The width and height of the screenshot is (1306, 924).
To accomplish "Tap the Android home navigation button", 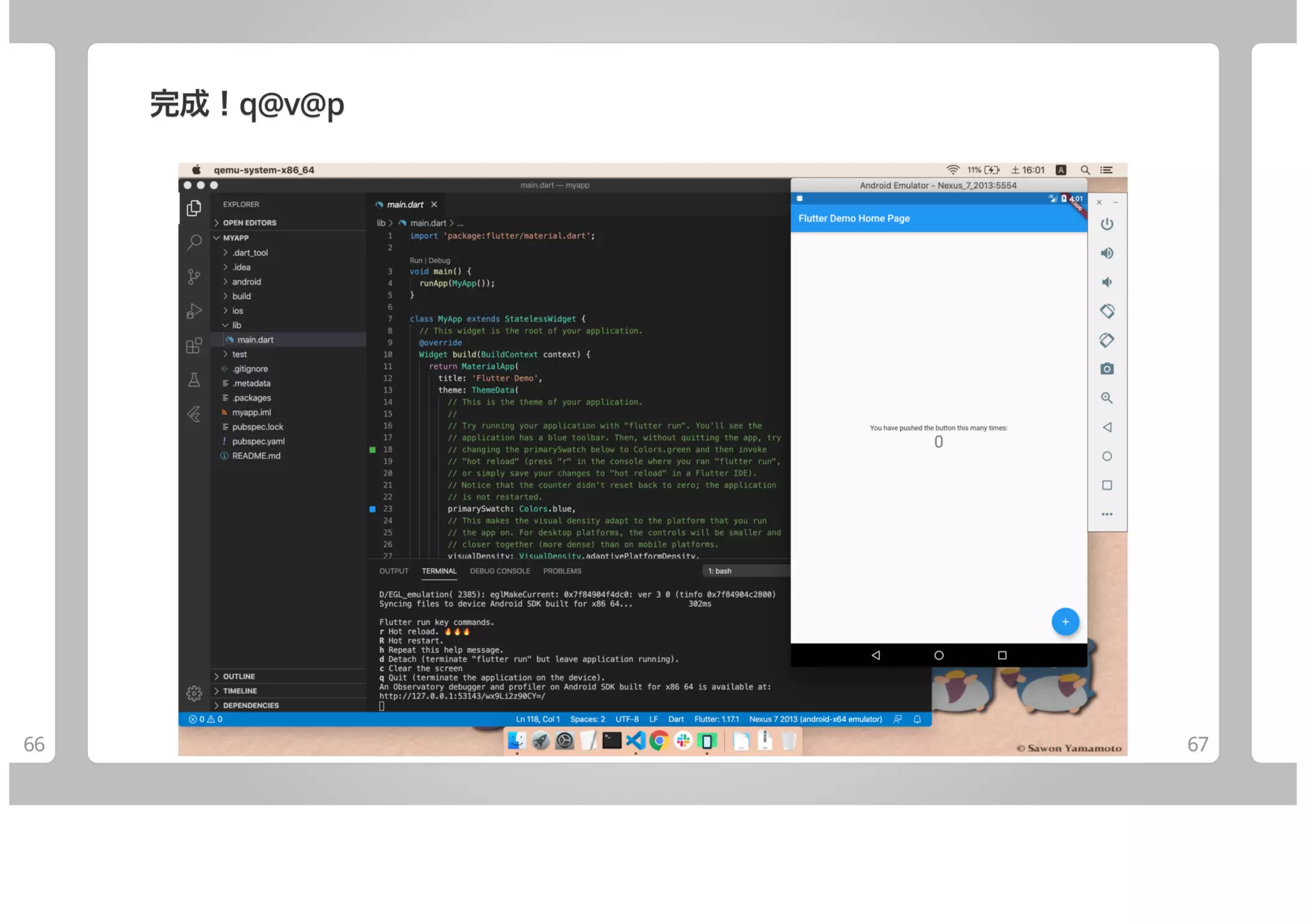I will 939,655.
